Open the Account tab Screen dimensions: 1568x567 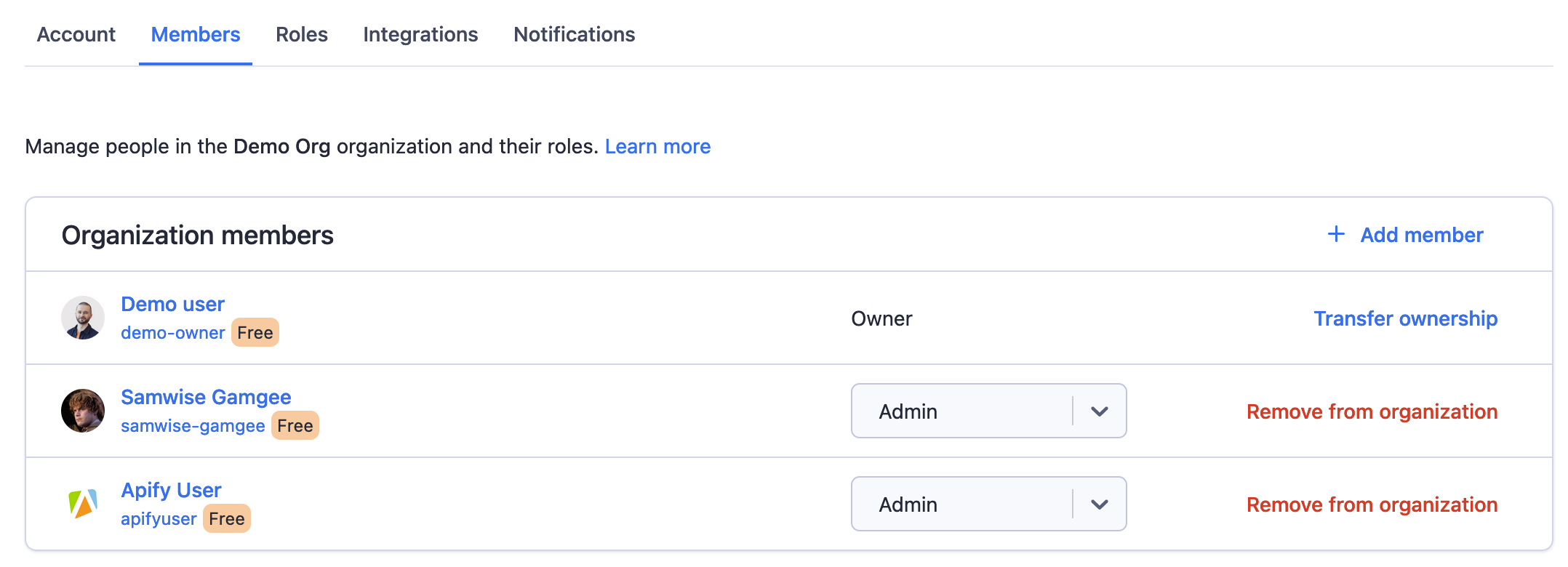76,34
